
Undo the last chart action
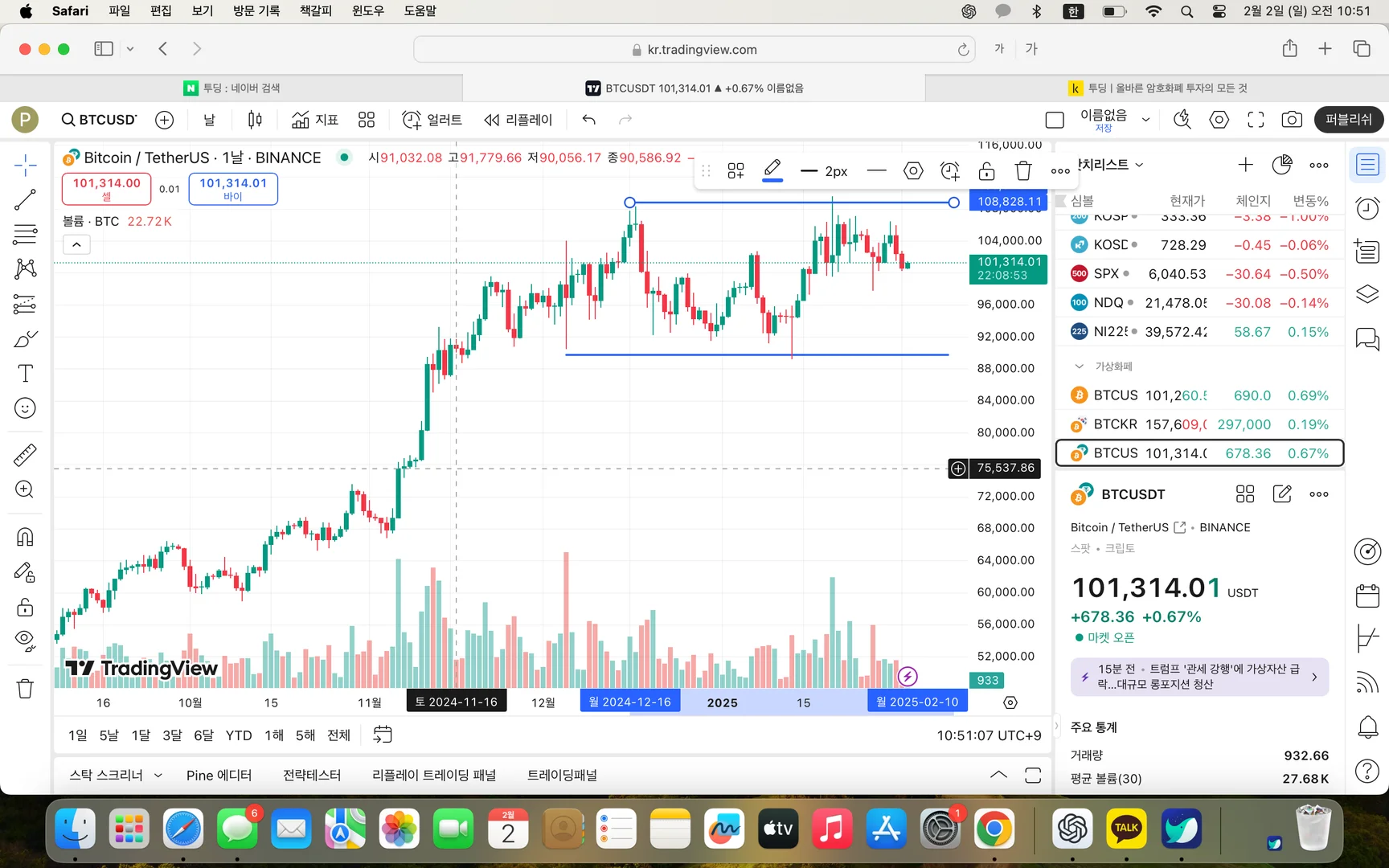(589, 120)
